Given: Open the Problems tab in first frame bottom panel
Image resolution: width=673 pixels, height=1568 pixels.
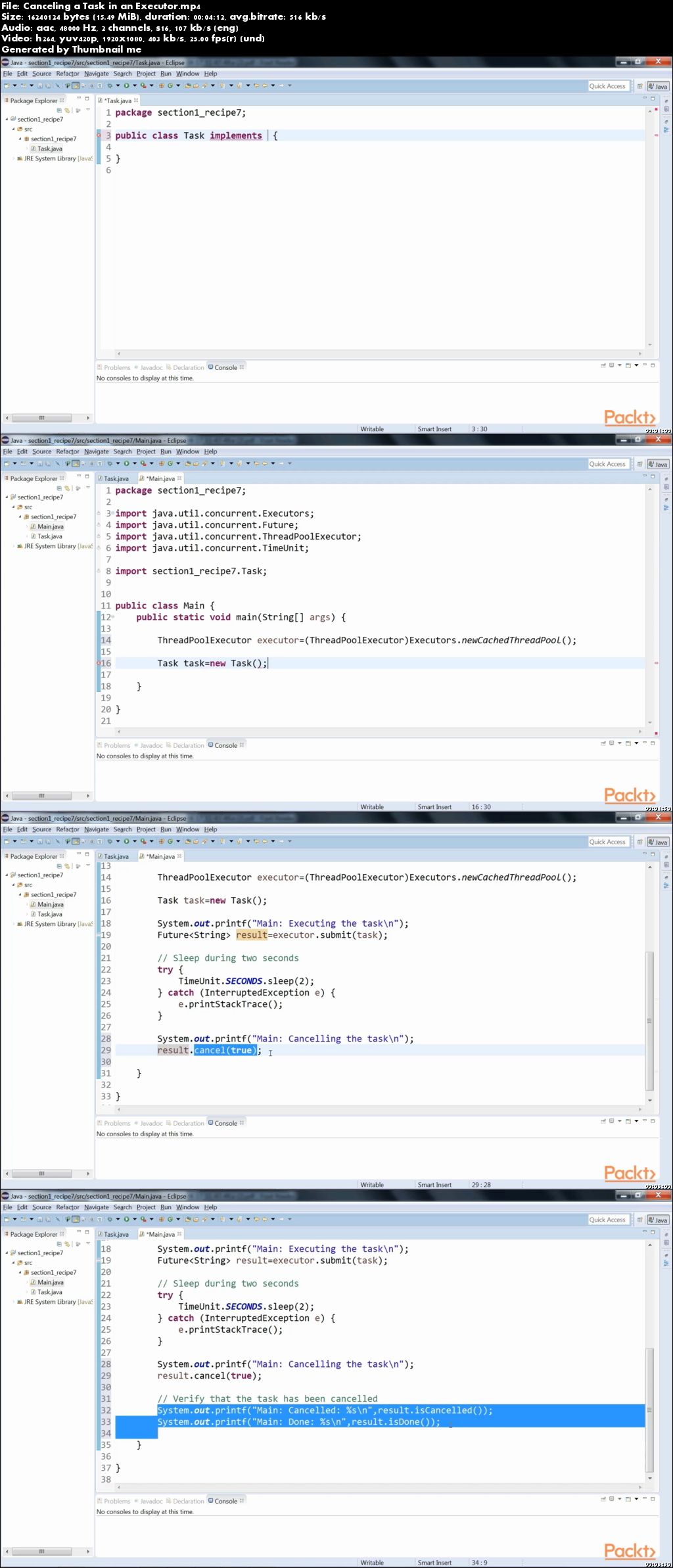Looking at the screenshot, I should (114, 367).
